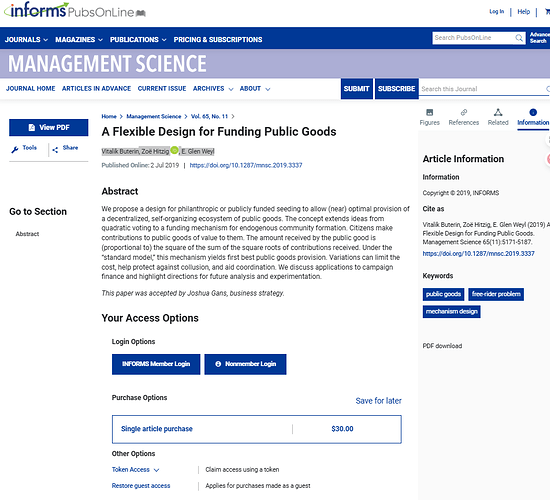Click the Vol. 65, No. 11 breadcrumb
Screen dimensions: 550x500
point(209,116)
